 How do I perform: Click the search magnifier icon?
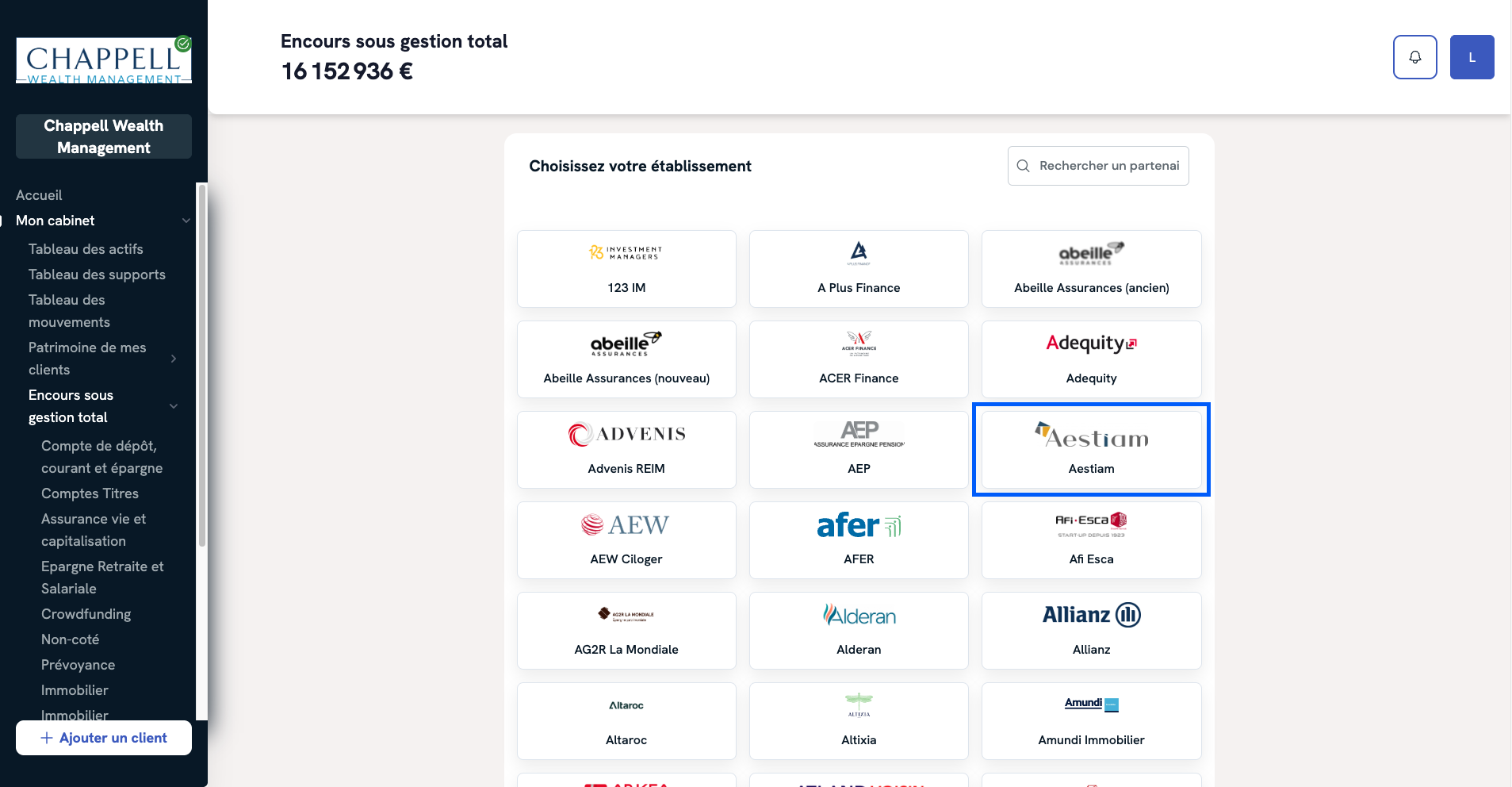[1023, 166]
